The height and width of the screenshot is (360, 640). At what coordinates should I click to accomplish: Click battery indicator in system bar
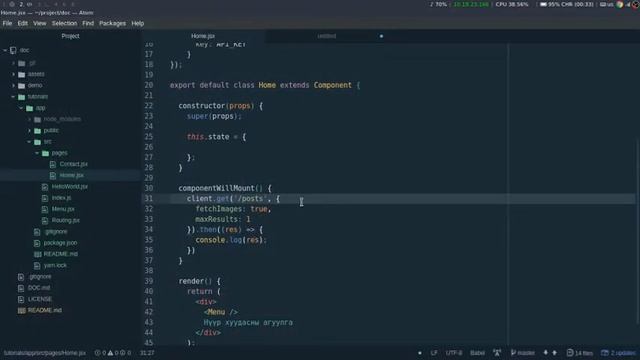[x=567, y=4]
